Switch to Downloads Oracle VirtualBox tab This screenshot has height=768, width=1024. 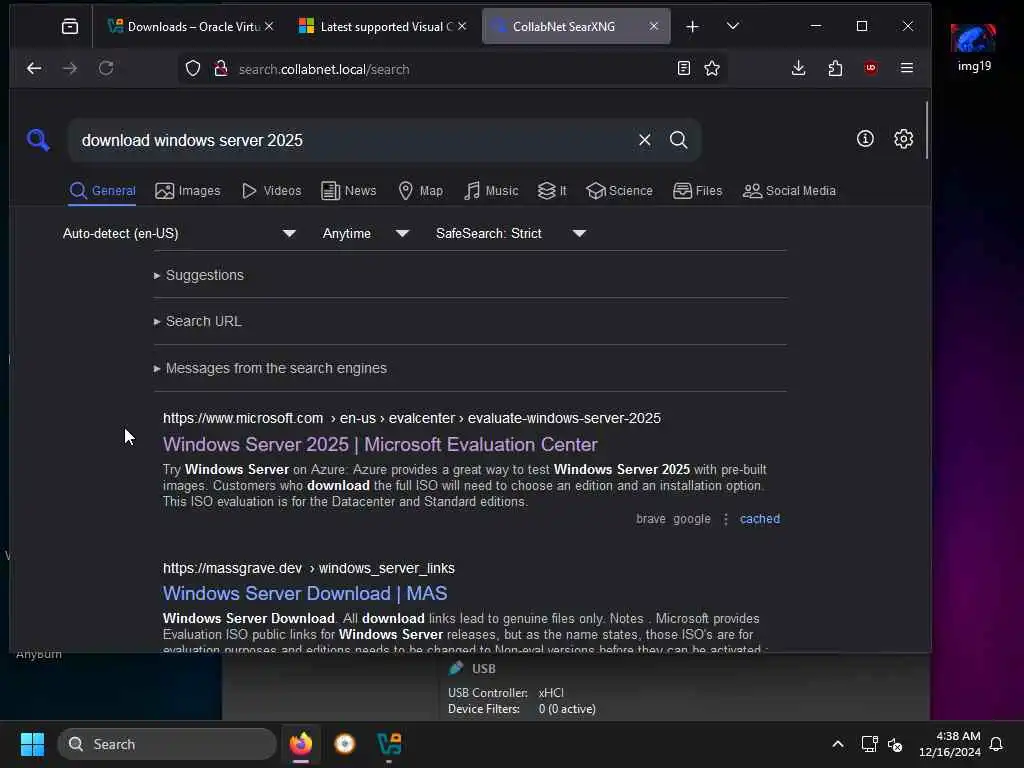coord(185,26)
